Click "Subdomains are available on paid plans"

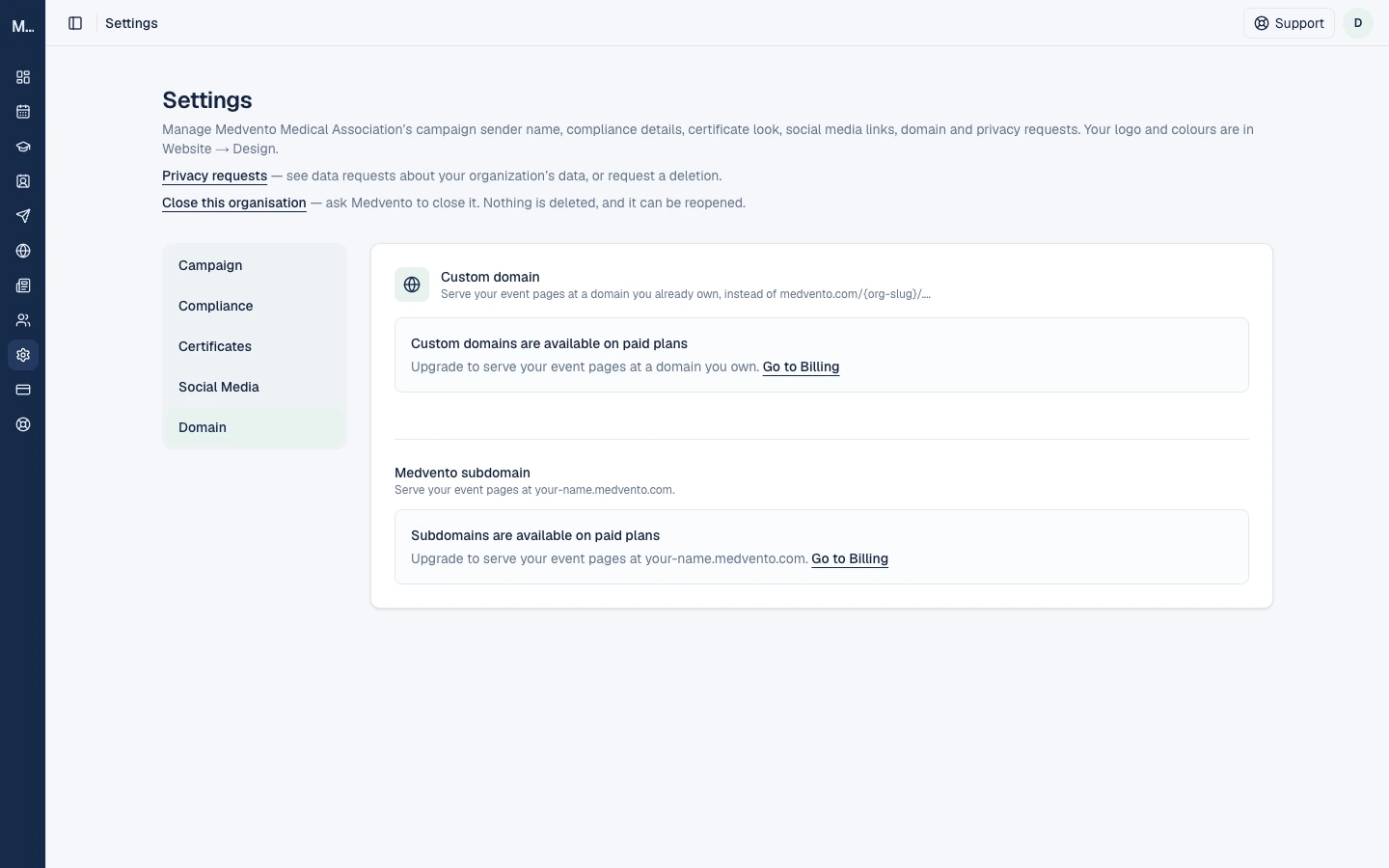point(535,535)
